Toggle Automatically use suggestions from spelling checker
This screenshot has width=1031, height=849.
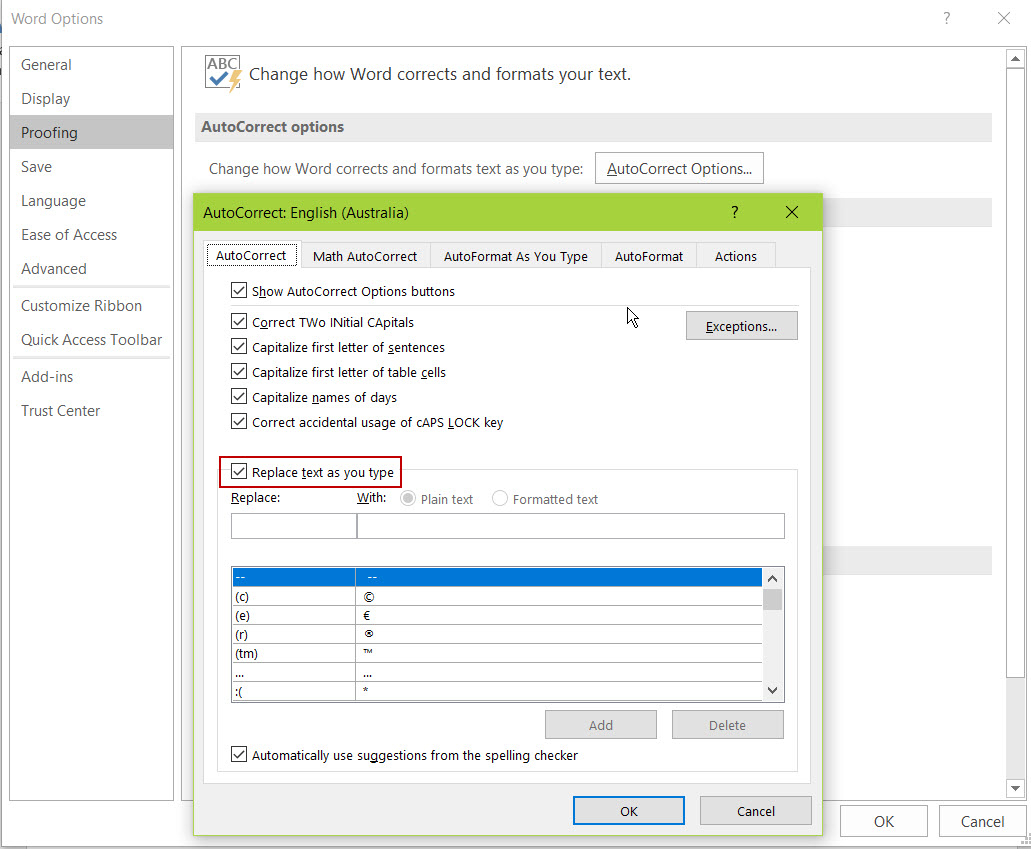point(239,754)
